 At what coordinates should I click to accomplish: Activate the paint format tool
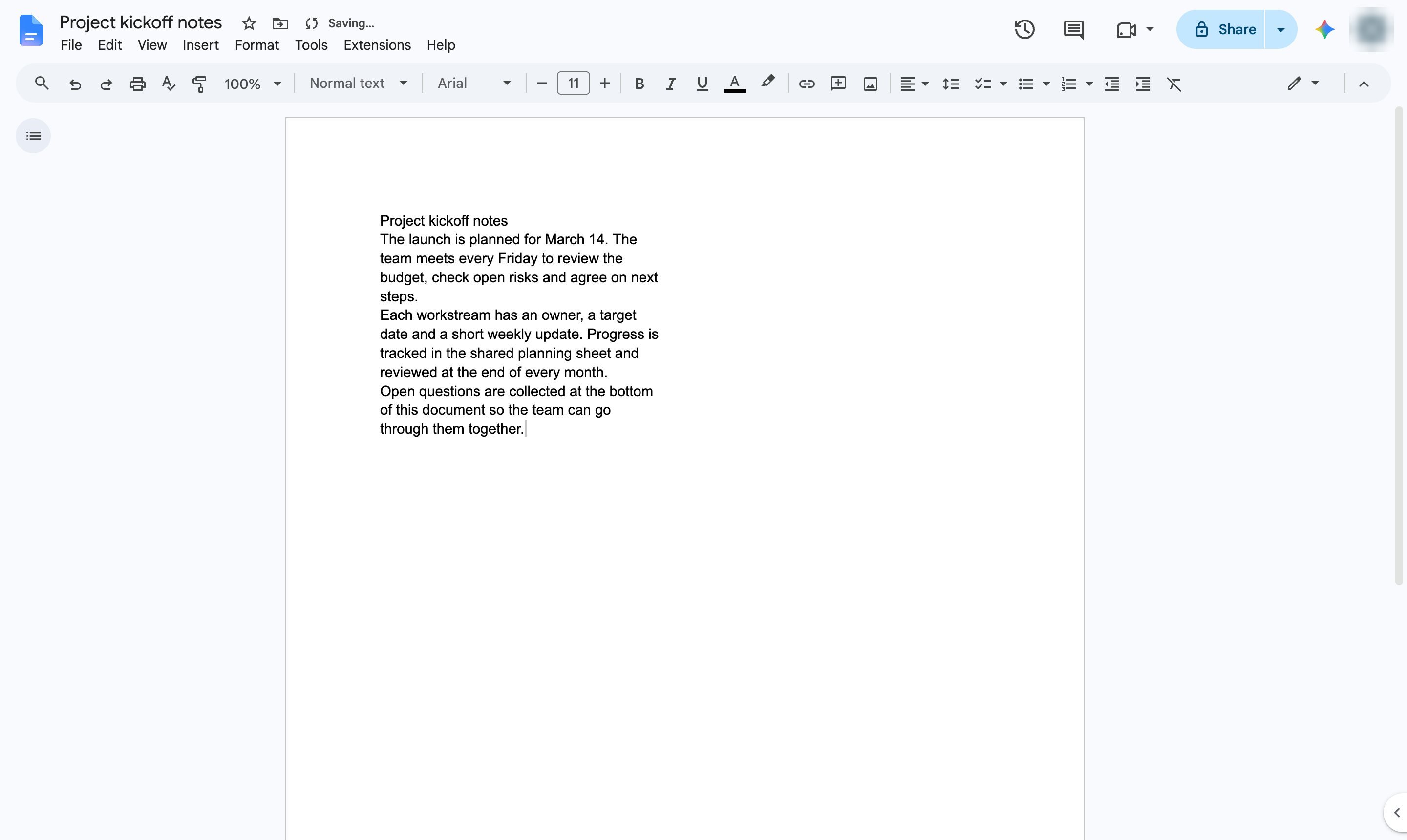point(199,84)
